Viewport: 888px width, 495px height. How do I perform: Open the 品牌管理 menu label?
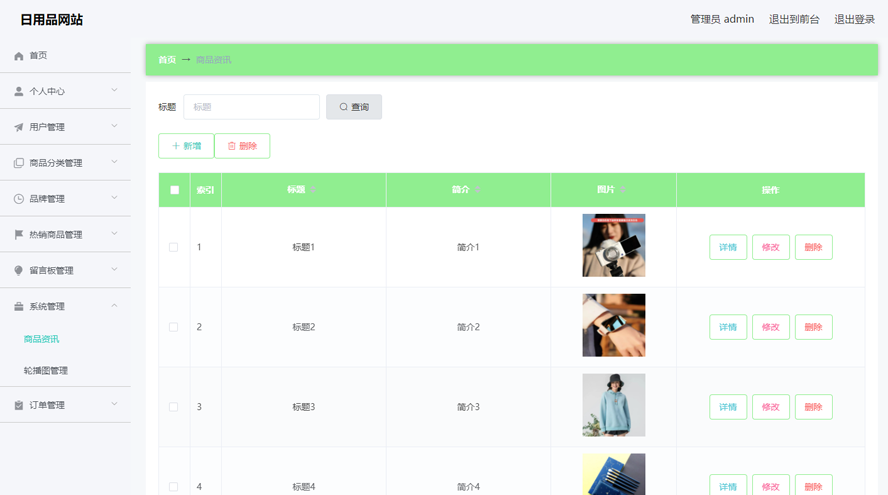click(x=47, y=199)
